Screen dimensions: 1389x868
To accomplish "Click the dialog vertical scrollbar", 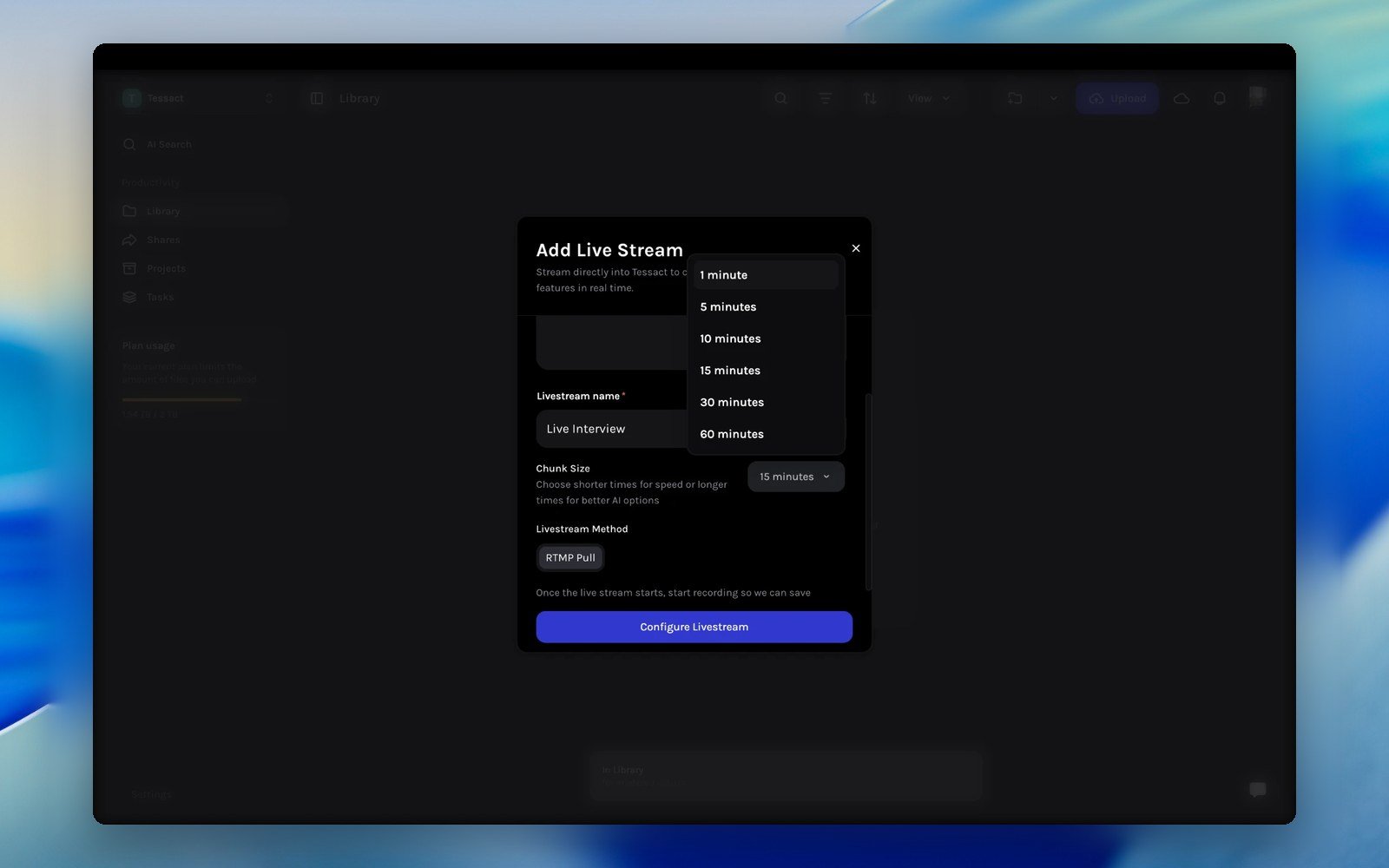I will [x=868, y=492].
